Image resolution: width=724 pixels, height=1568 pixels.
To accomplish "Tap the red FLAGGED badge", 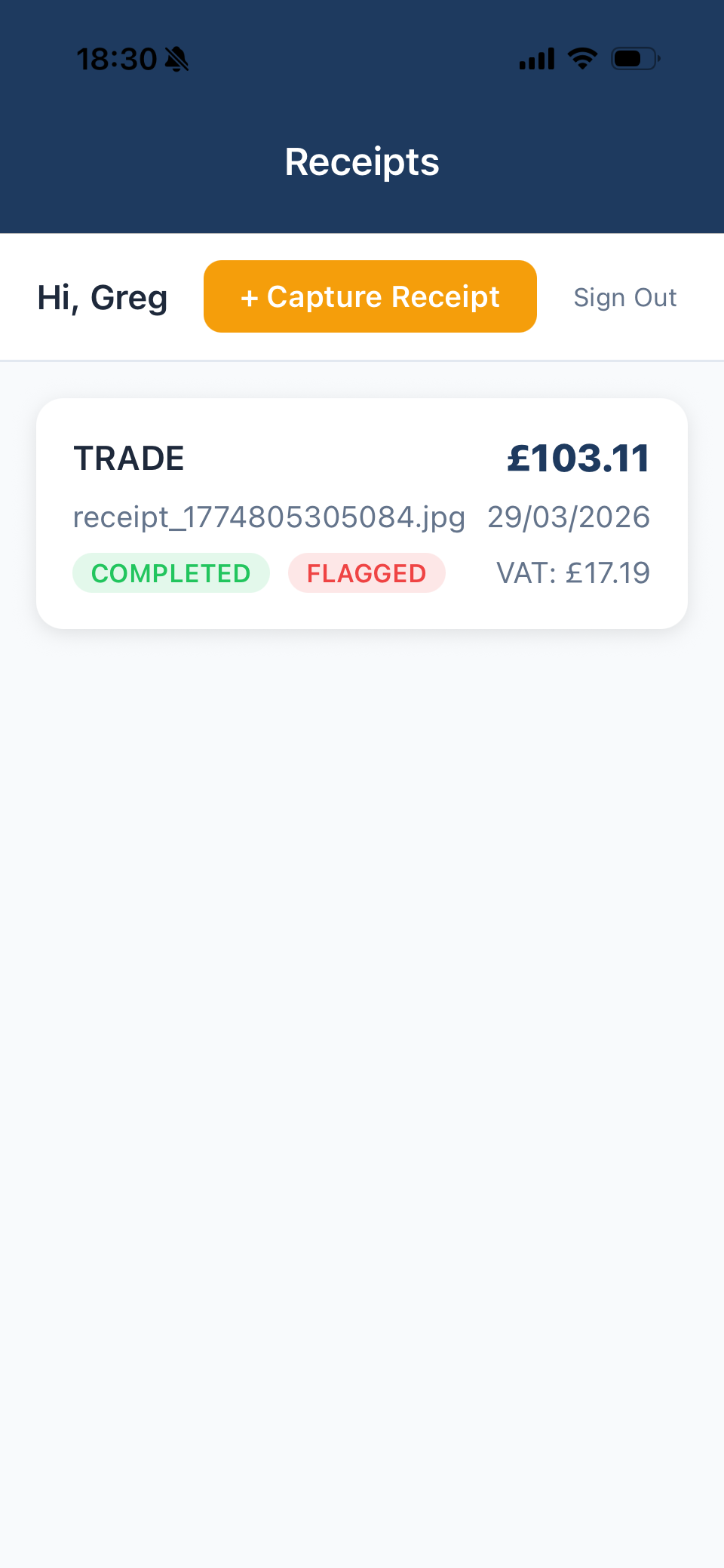I will [x=367, y=573].
